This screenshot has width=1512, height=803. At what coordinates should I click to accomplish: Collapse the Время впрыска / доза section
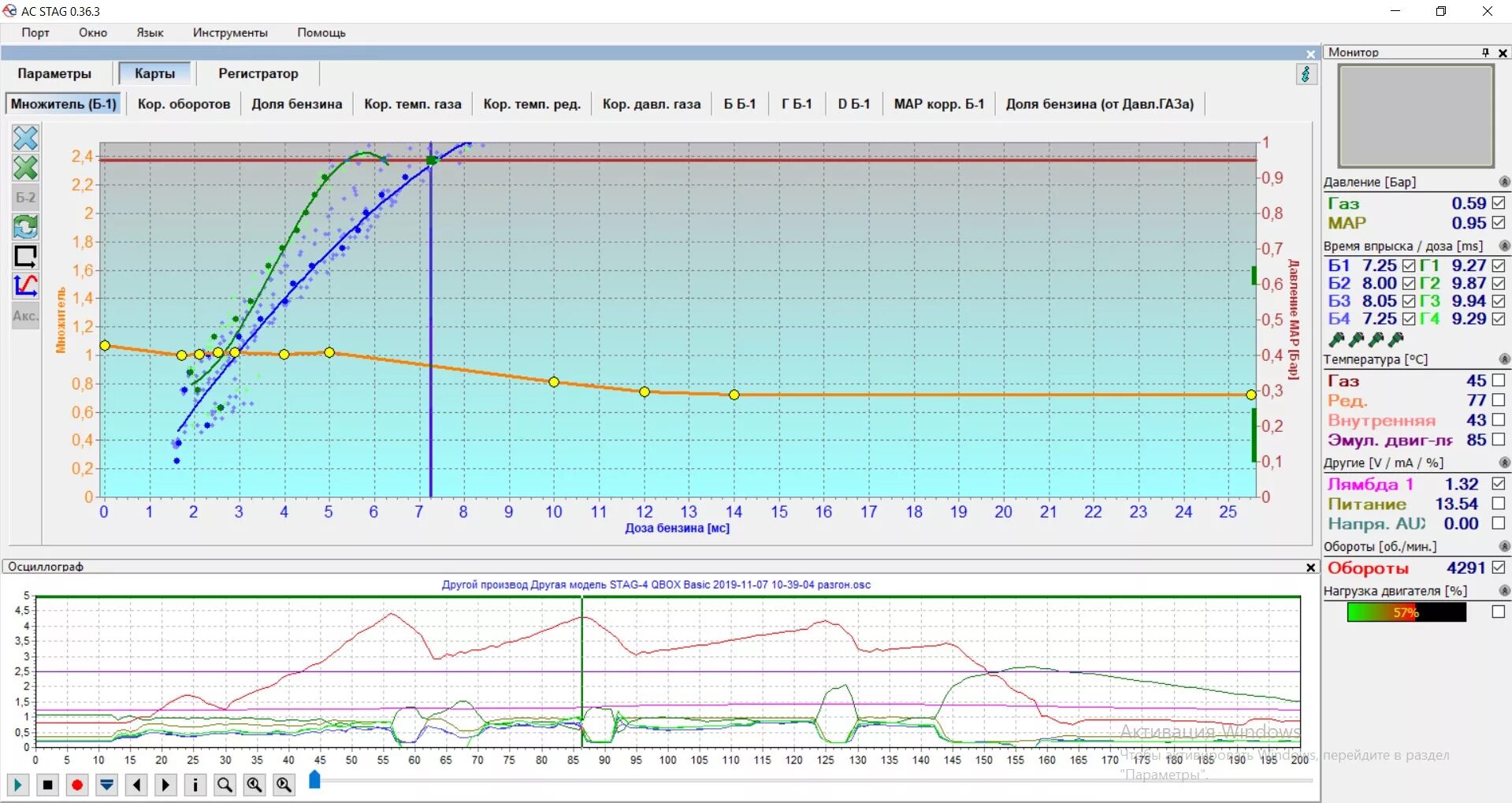tap(1504, 246)
